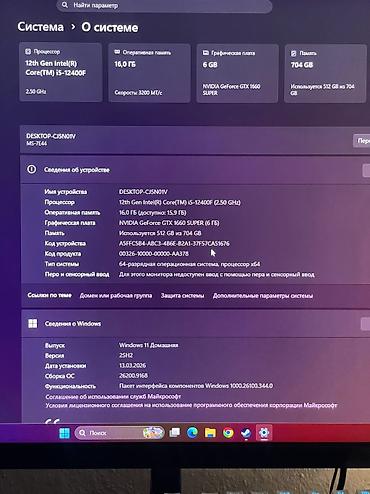Click the RAM icon in card

coord(117,52)
